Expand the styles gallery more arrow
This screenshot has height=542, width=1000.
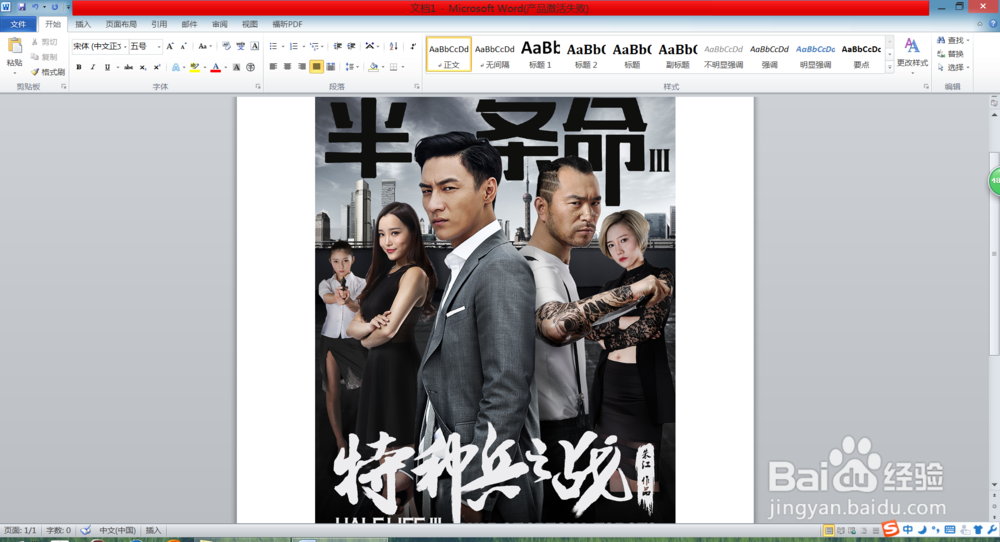tap(890, 66)
